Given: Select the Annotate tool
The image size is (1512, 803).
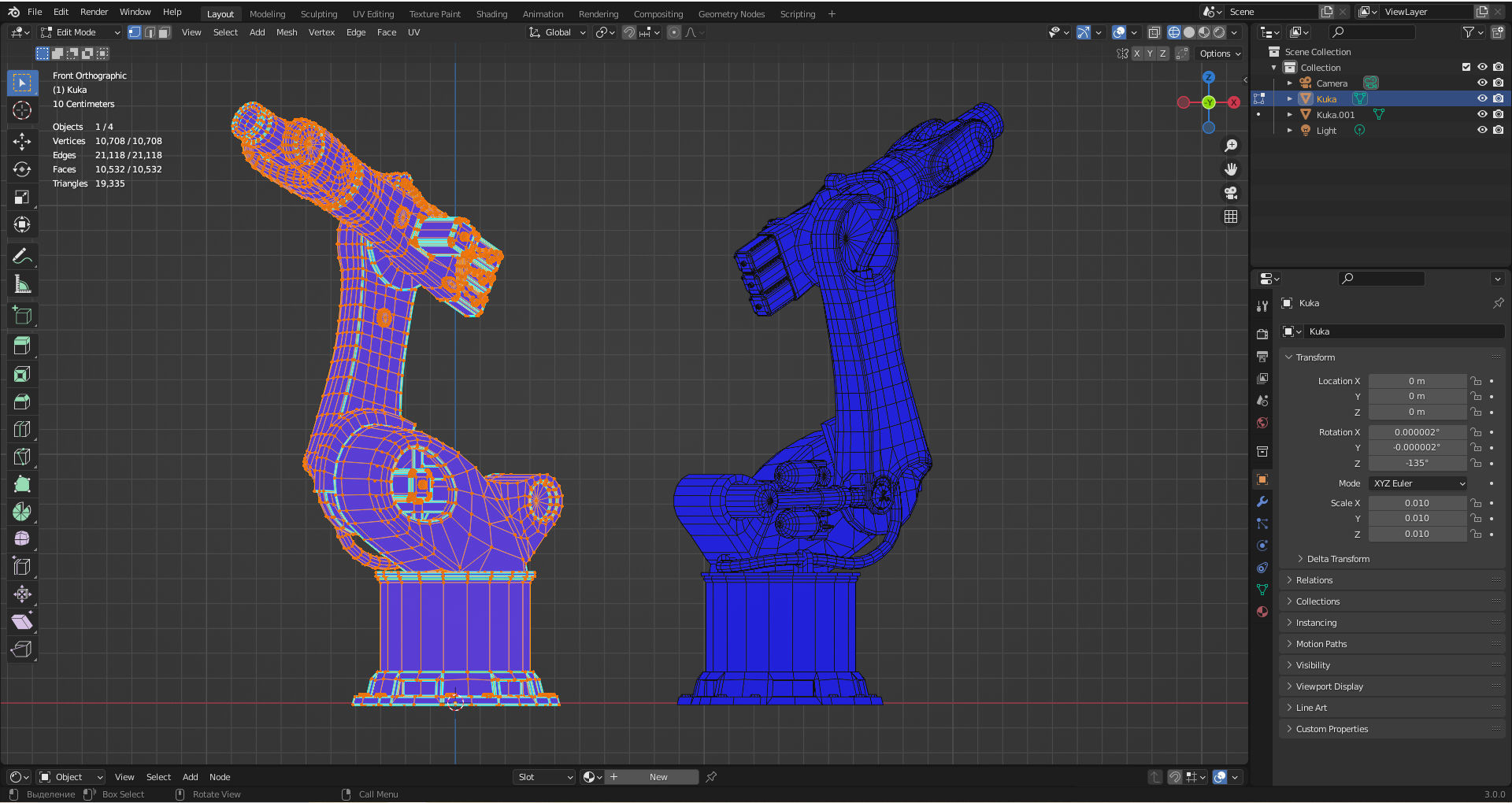Looking at the screenshot, I should click(x=22, y=257).
